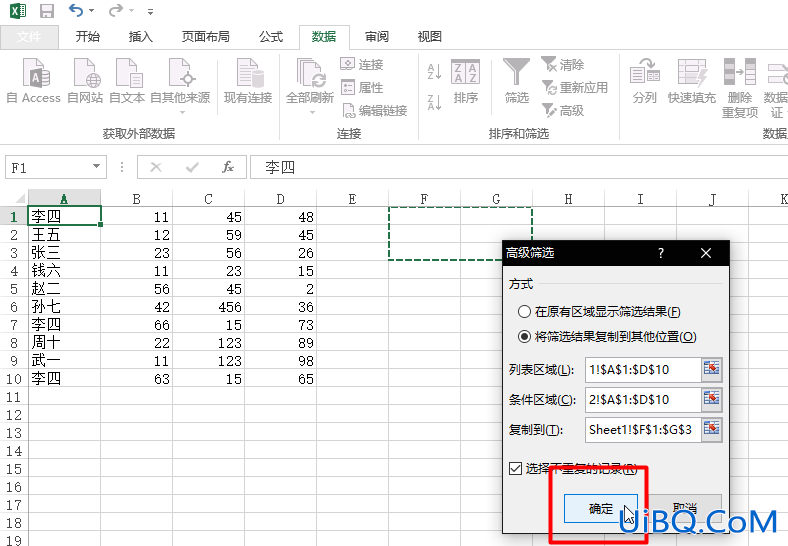Open 属性 data range properties

(362, 87)
